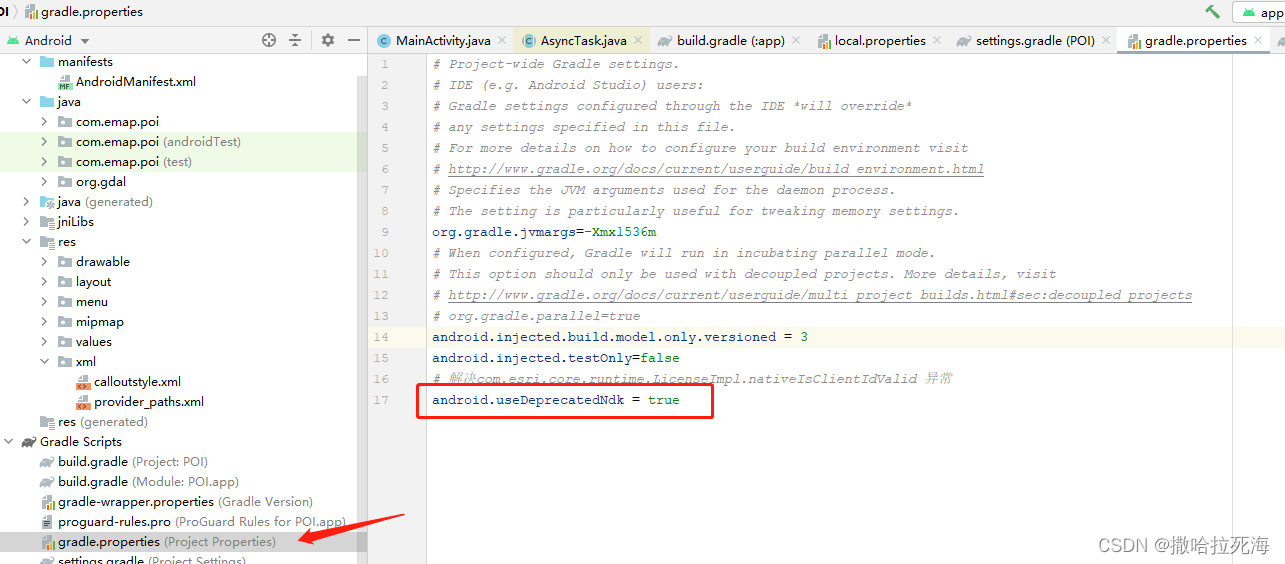Close the MainActivity.java tab

click(501, 41)
